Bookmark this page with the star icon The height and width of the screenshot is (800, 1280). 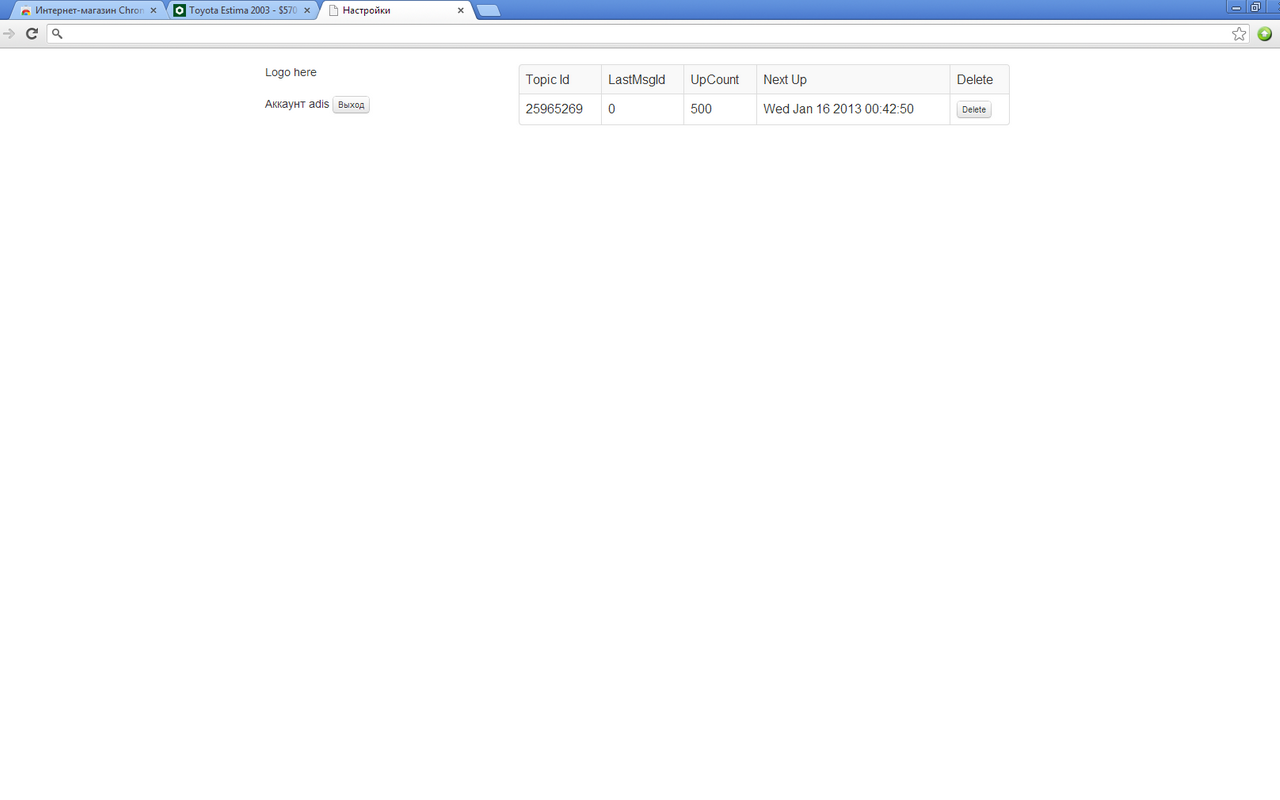(x=1238, y=33)
